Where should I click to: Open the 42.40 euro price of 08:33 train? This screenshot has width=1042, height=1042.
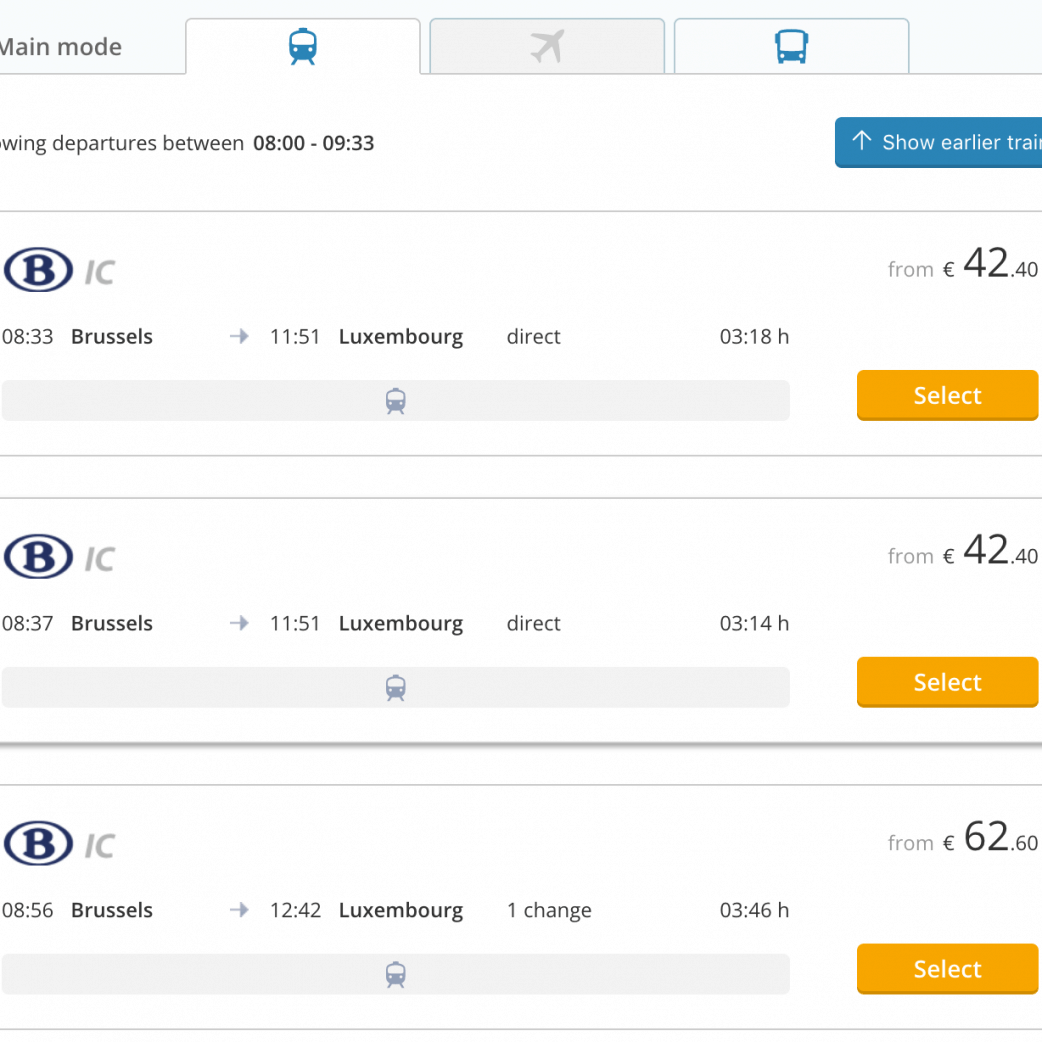pyautogui.click(x=985, y=266)
